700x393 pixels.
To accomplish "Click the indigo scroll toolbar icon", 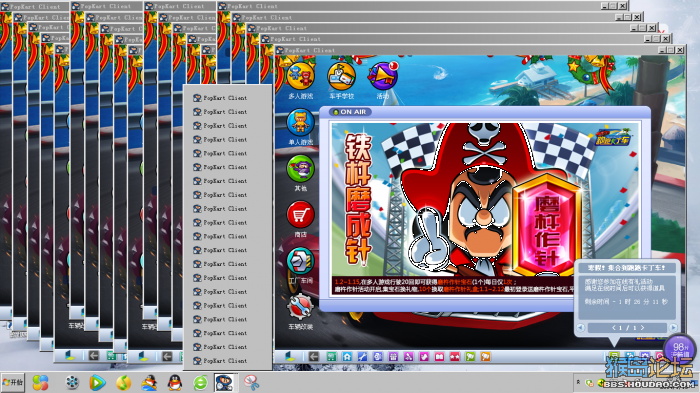I will click(378, 356).
